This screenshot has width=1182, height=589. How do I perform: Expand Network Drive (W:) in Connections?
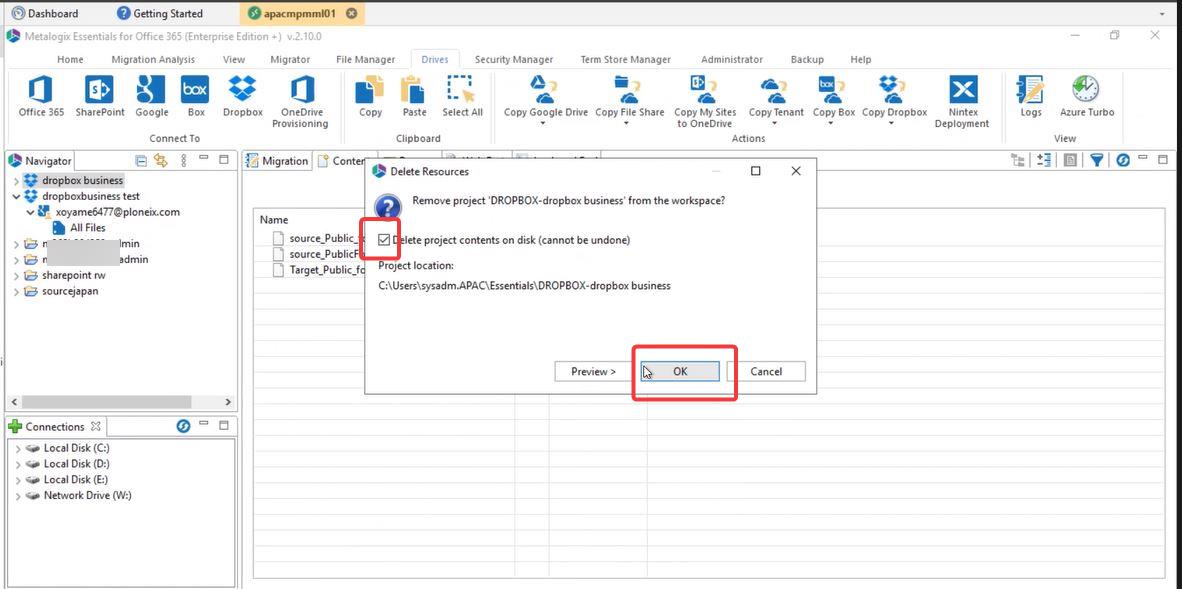(17, 495)
